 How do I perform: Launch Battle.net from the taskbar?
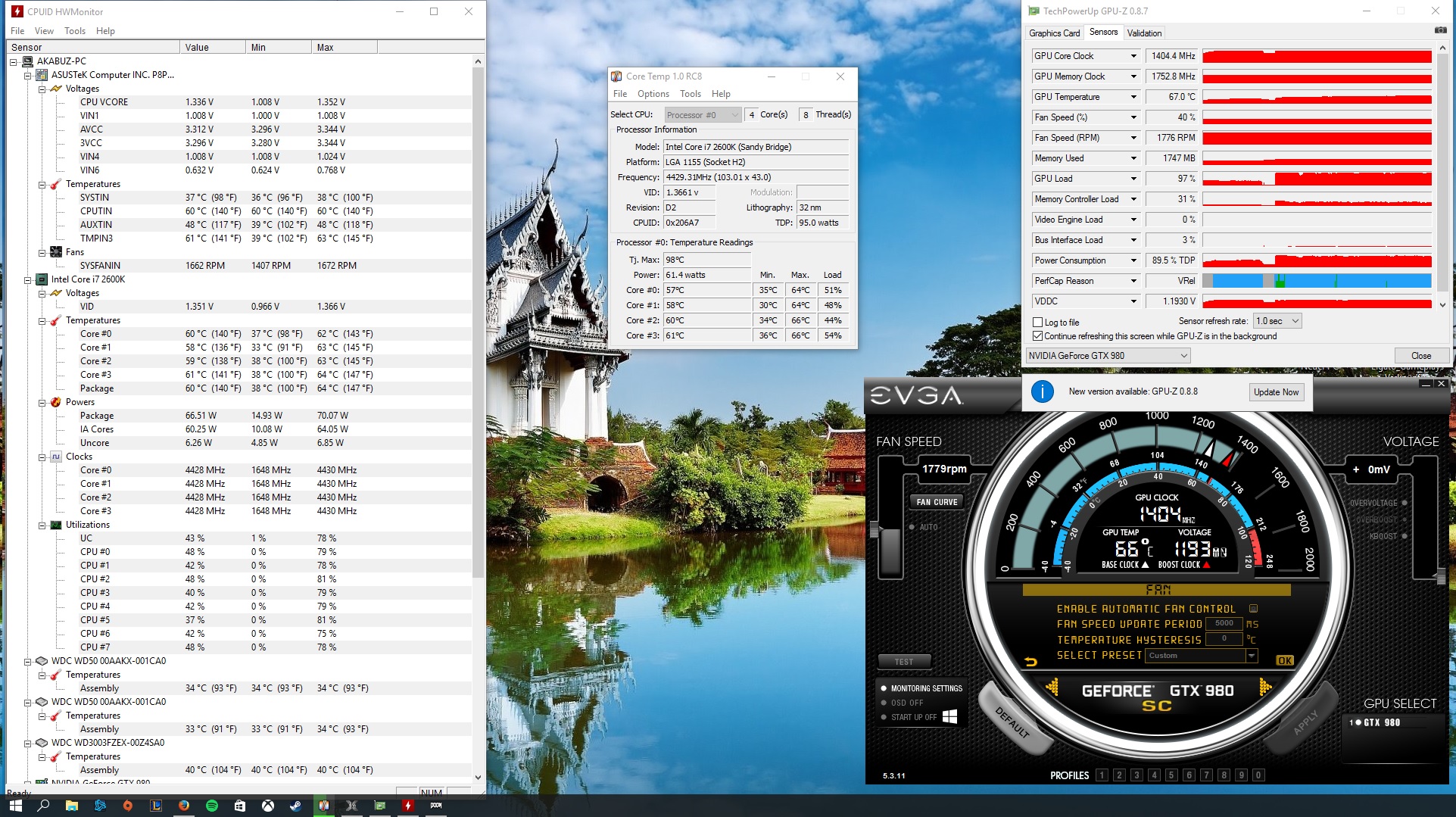[x=99, y=806]
